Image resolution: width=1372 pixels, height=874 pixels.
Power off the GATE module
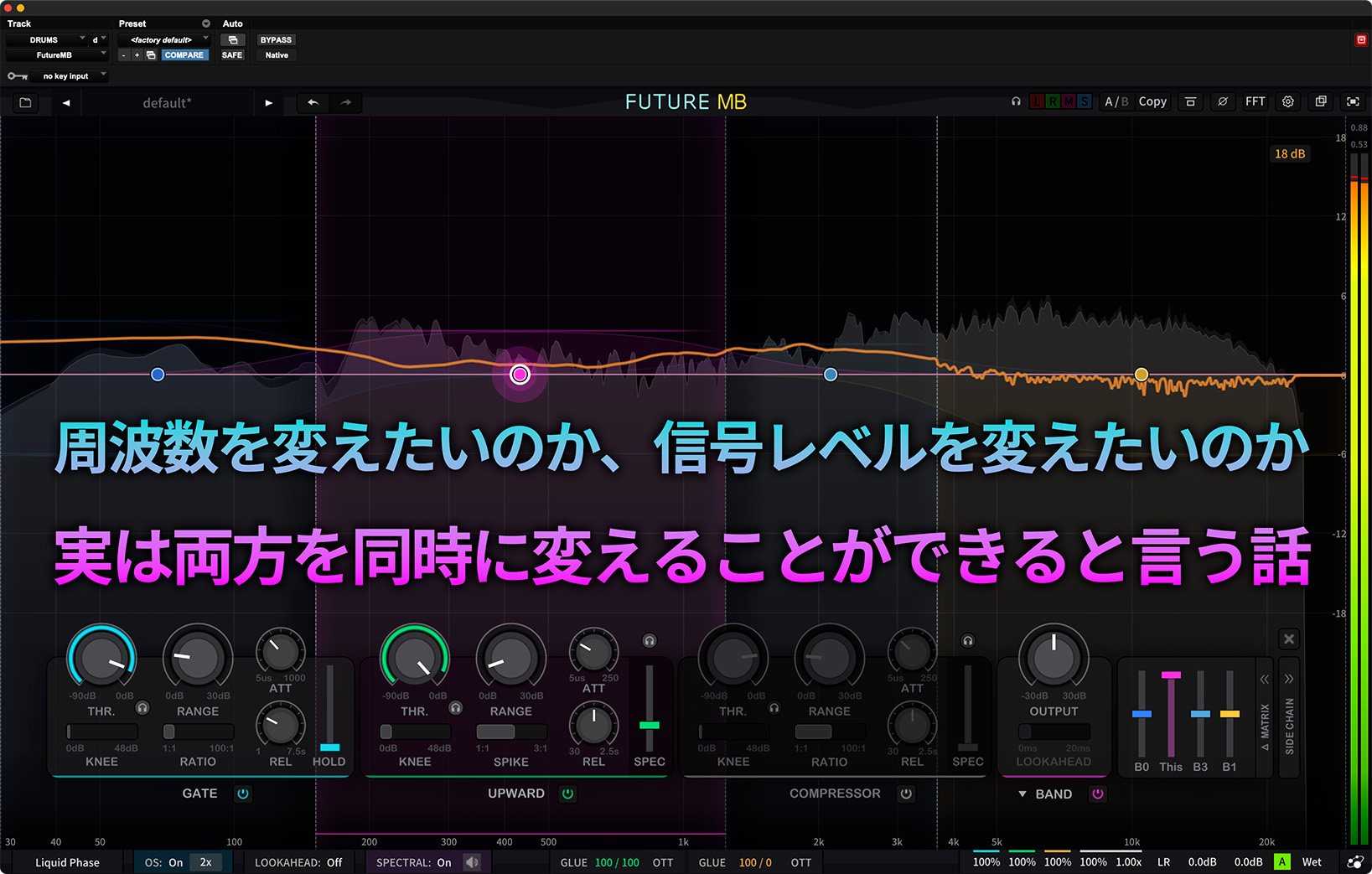(x=243, y=794)
